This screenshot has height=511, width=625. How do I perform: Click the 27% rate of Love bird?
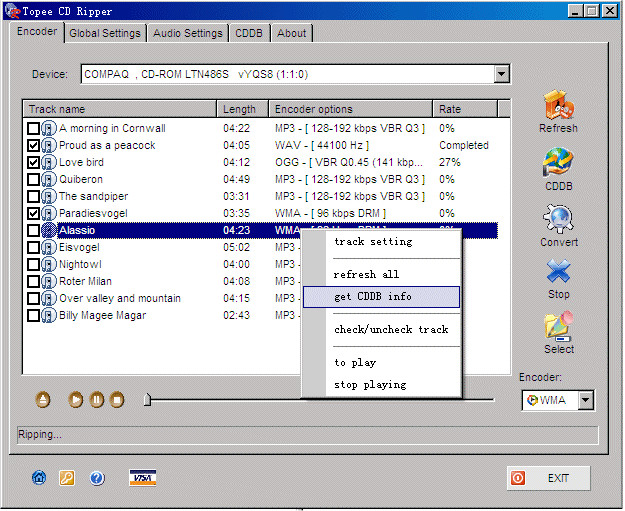[x=450, y=163]
